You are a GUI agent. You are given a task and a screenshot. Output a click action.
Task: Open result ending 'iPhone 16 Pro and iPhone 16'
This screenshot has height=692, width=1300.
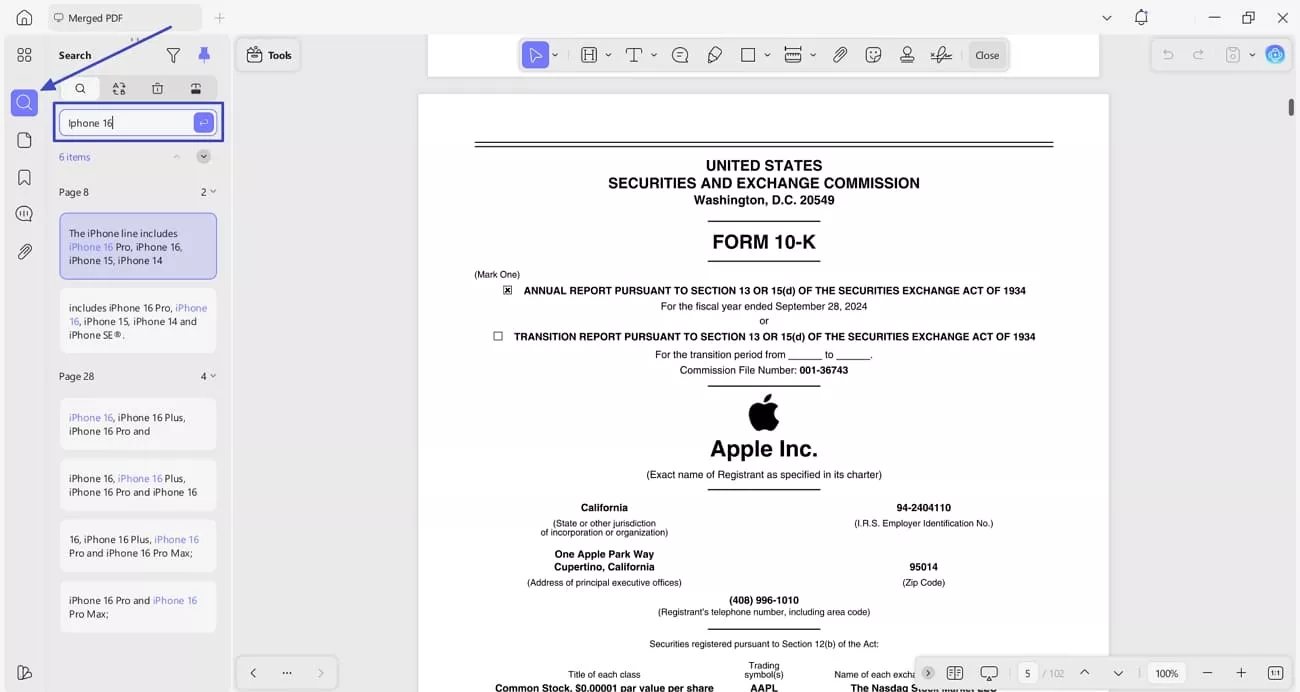[x=138, y=485]
